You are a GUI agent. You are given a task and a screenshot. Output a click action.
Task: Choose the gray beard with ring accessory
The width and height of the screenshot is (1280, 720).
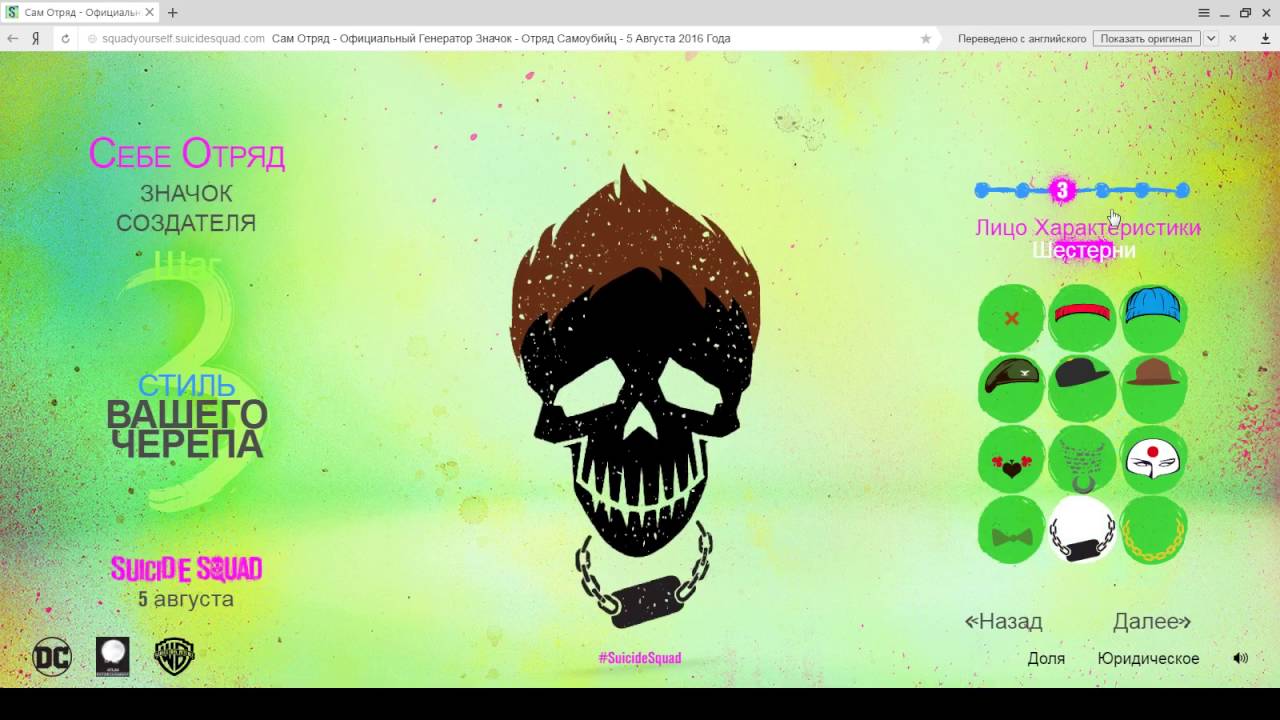click(1082, 459)
